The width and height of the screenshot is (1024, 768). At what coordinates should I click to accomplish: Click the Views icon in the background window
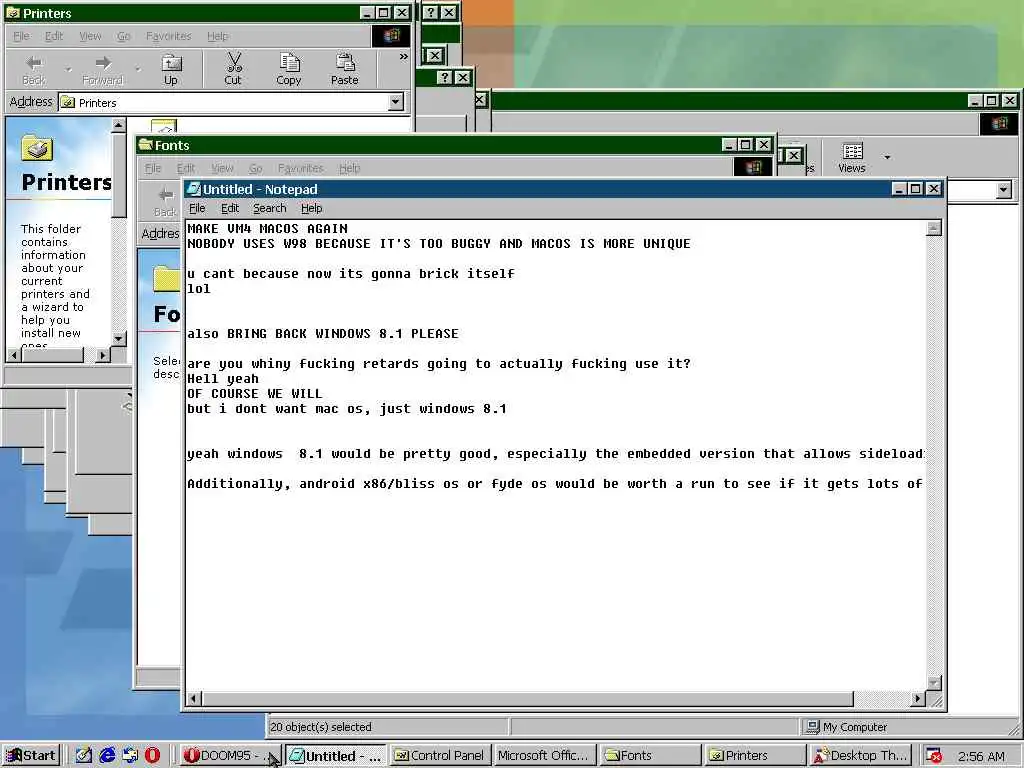coord(852,157)
